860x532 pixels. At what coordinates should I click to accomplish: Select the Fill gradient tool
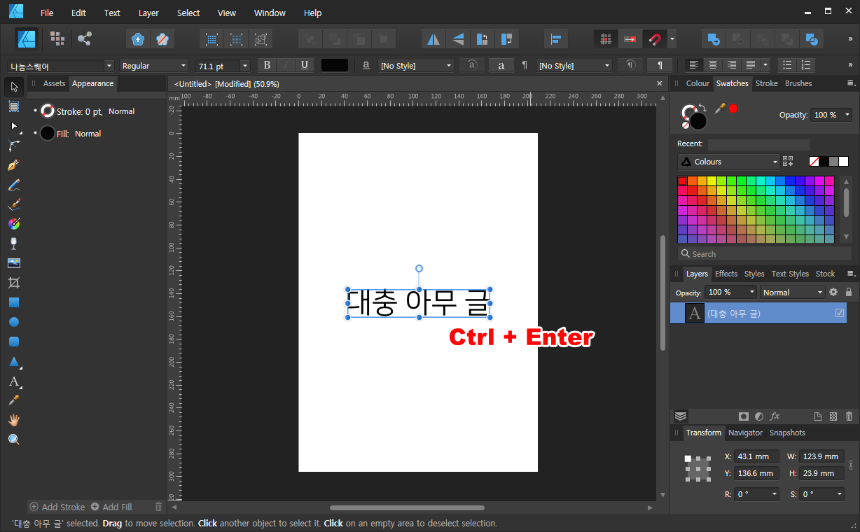coord(14,224)
